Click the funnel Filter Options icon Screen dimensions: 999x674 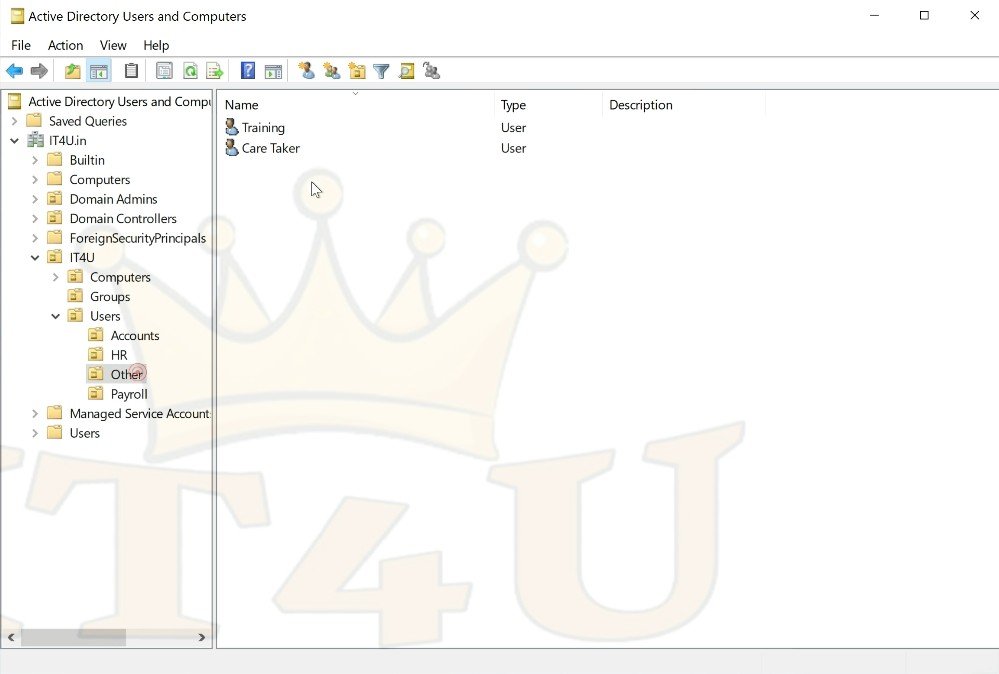tap(381, 71)
